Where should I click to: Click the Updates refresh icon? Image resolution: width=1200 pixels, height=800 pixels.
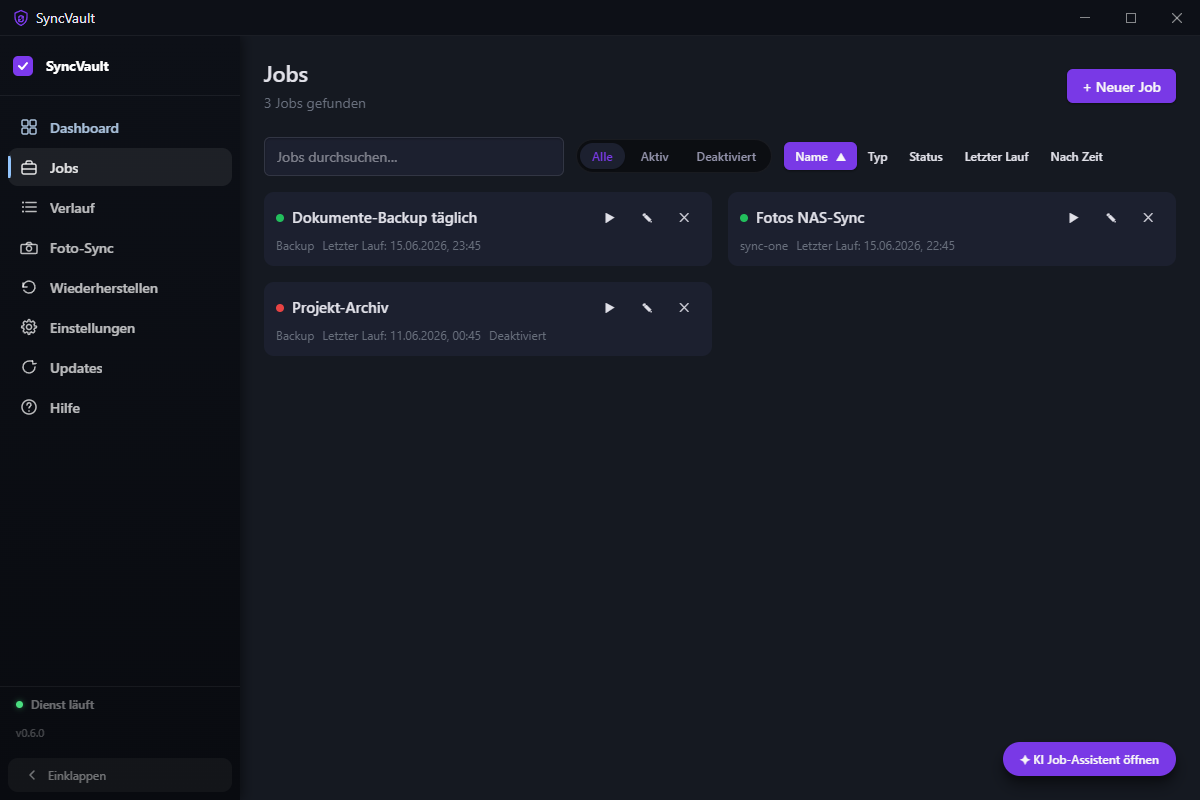[30, 368]
